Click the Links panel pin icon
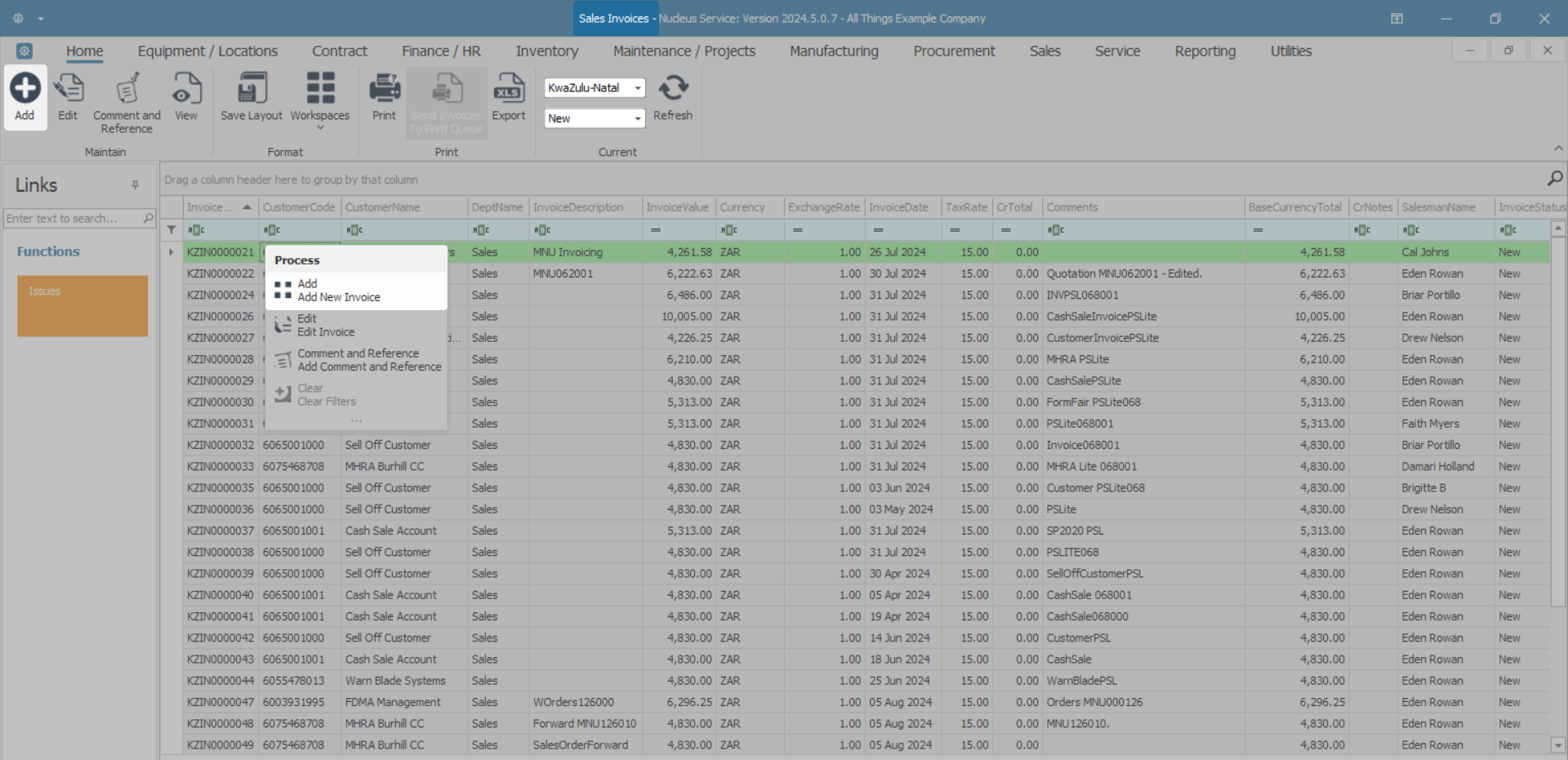 136,185
